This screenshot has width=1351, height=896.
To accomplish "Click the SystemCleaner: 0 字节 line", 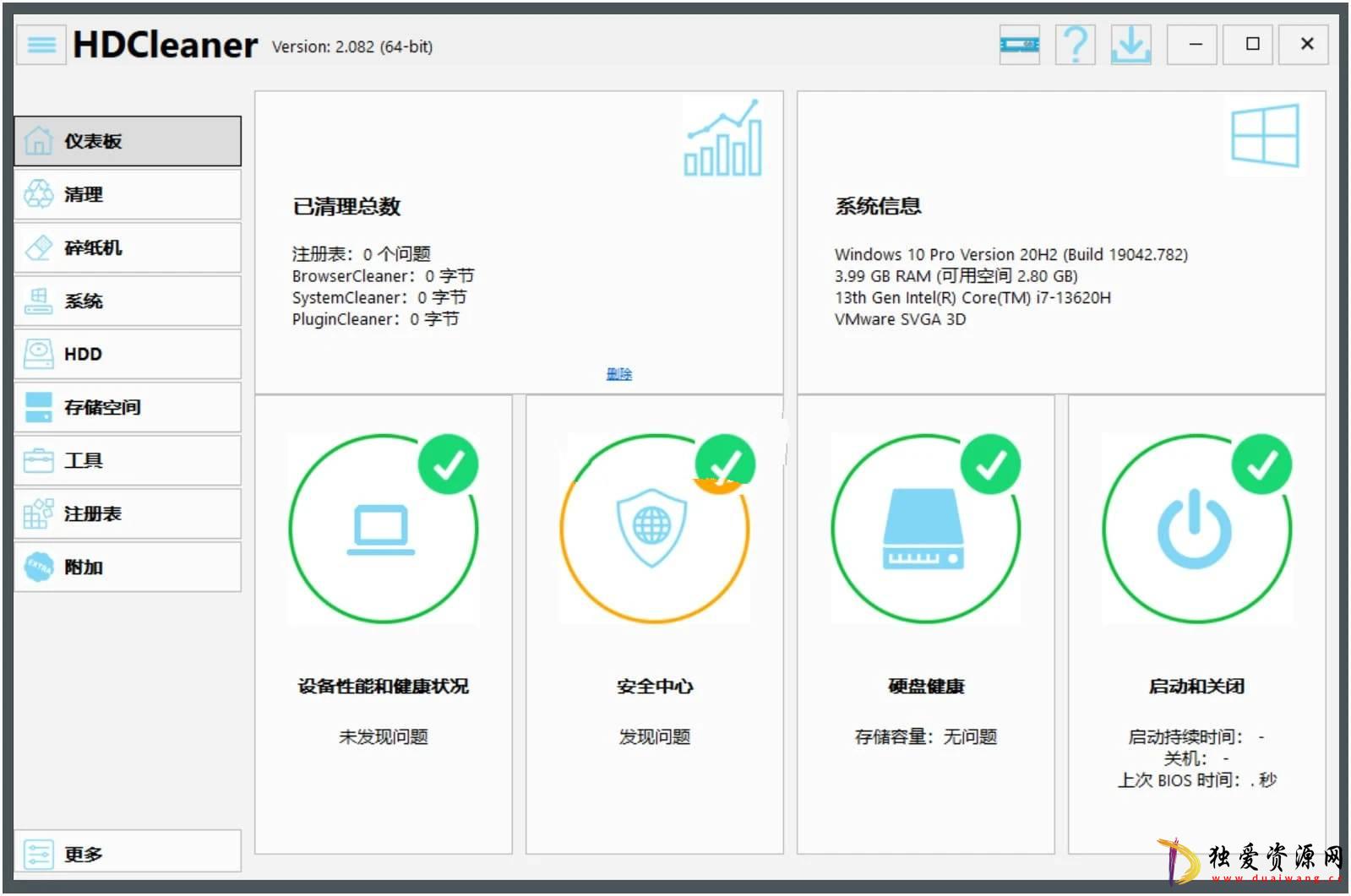I will pos(379,297).
